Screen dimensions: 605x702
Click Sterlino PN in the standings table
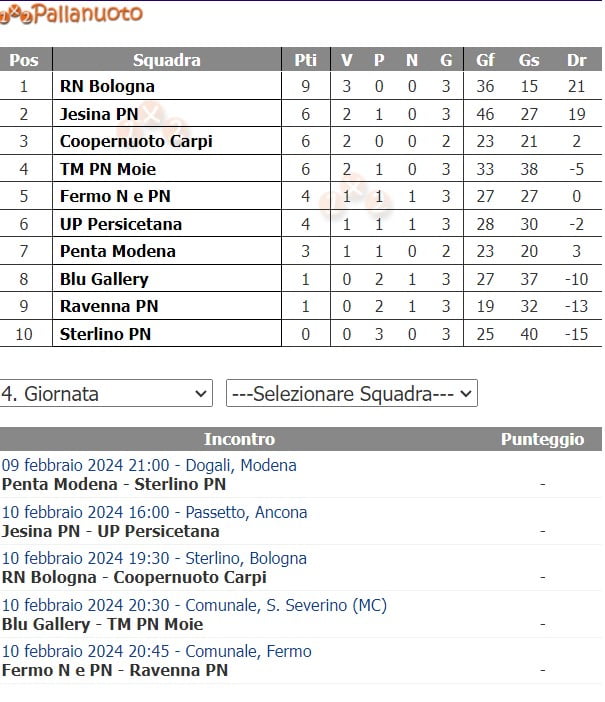click(105, 333)
